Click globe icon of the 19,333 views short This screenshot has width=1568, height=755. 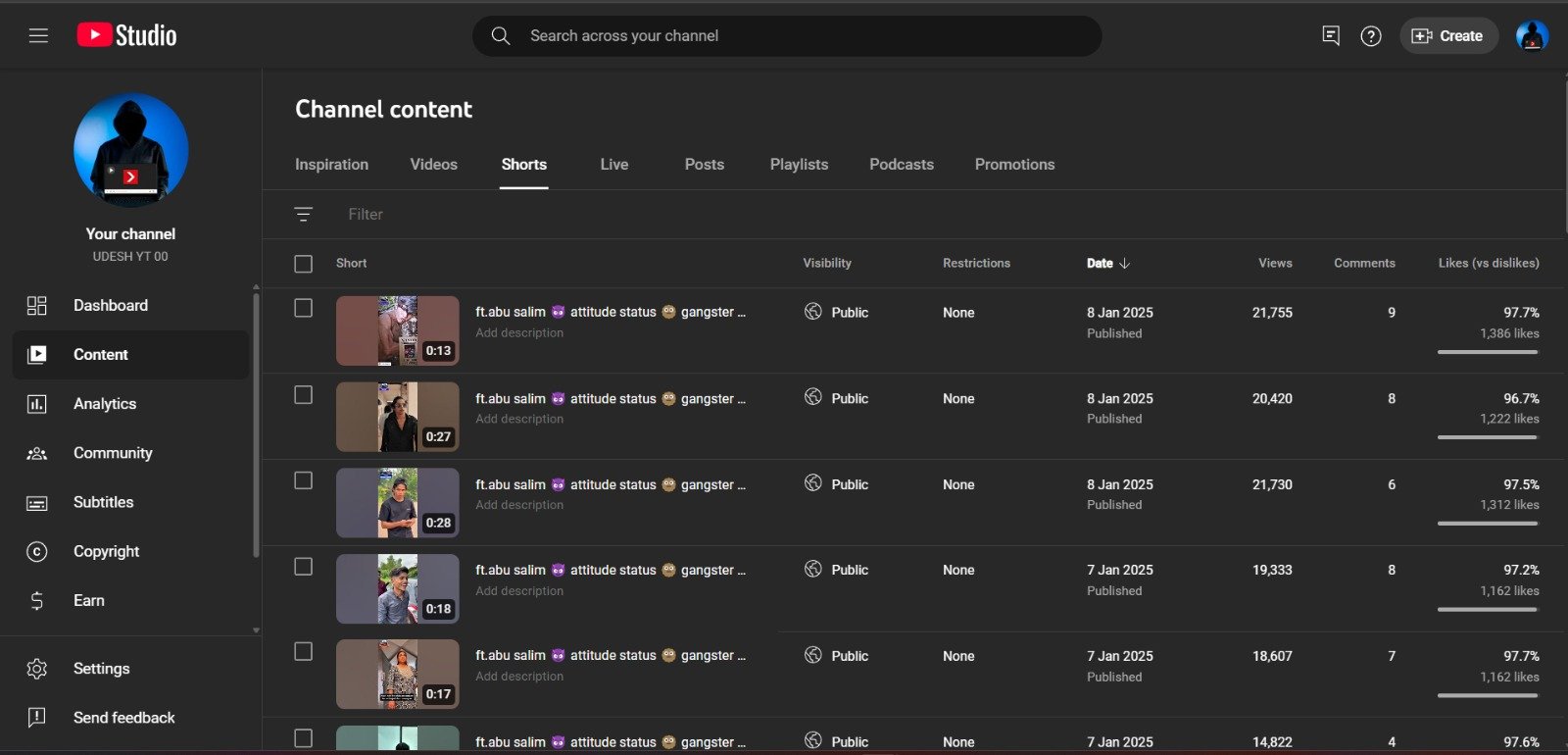click(x=813, y=569)
